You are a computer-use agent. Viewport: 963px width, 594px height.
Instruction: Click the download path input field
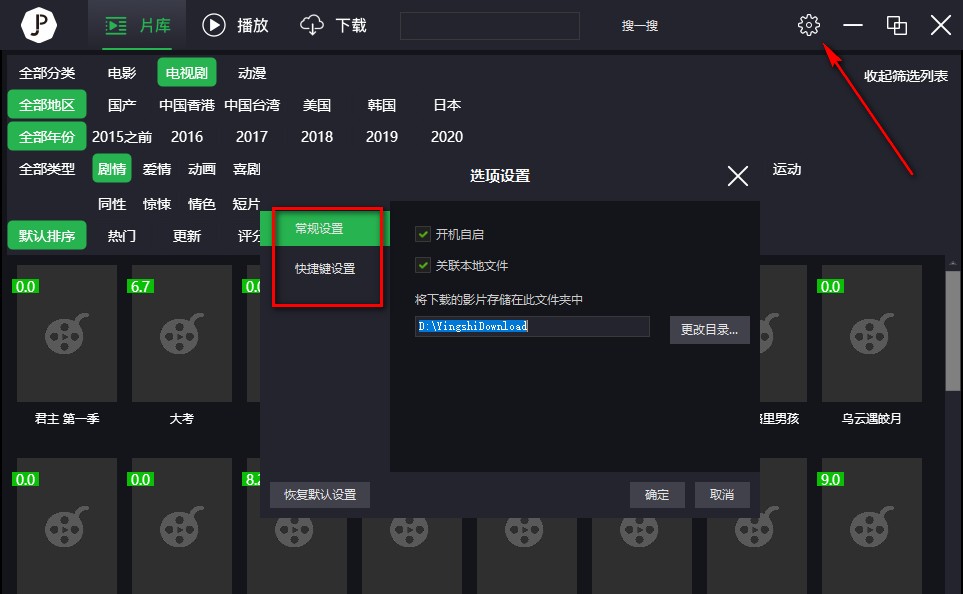(x=531, y=325)
